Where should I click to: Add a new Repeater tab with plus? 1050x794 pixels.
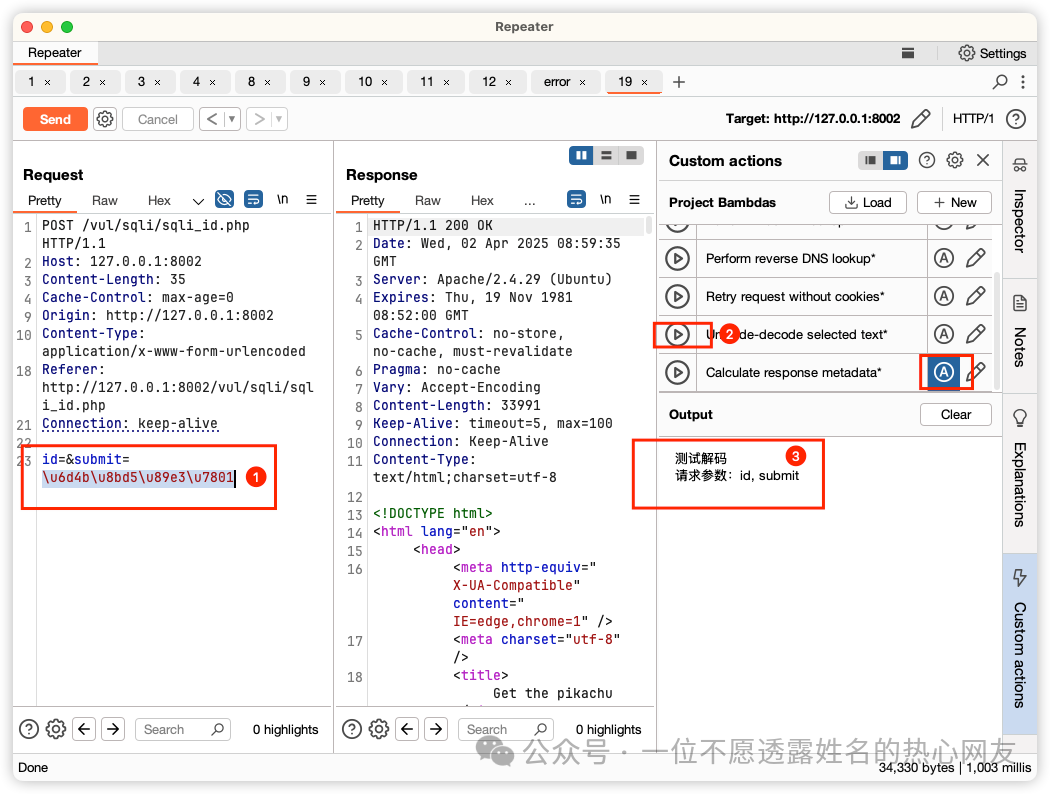click(679, 82)
